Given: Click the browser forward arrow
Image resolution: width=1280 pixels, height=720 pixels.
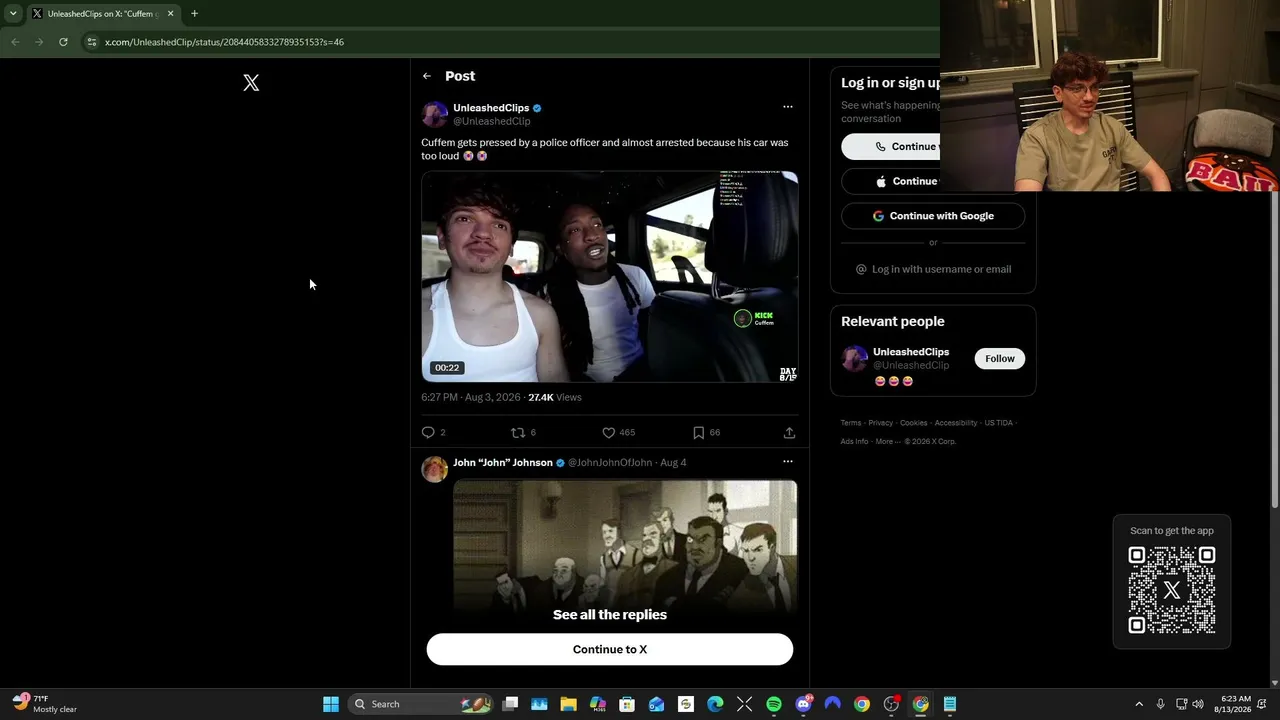Looking at the screenshot, I should point(39,42).
